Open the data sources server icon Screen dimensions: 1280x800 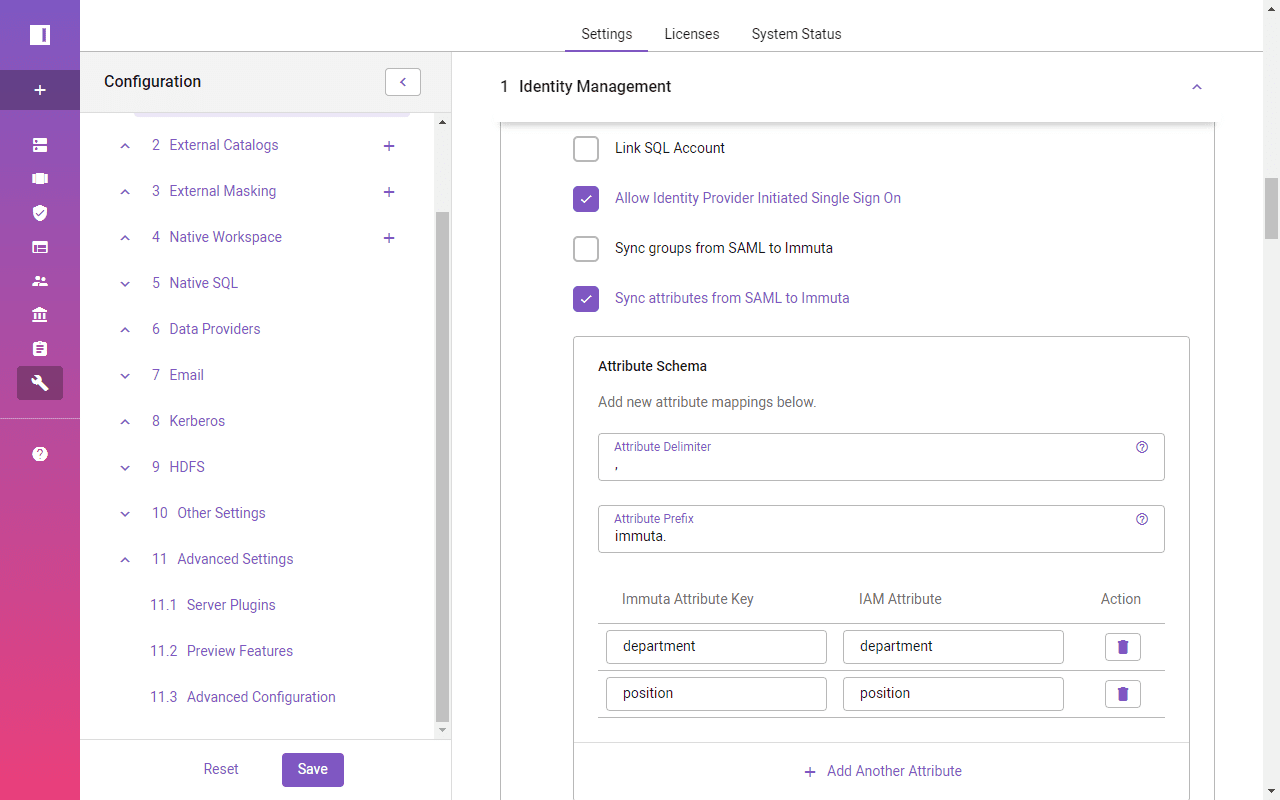[x=40, y=145]
